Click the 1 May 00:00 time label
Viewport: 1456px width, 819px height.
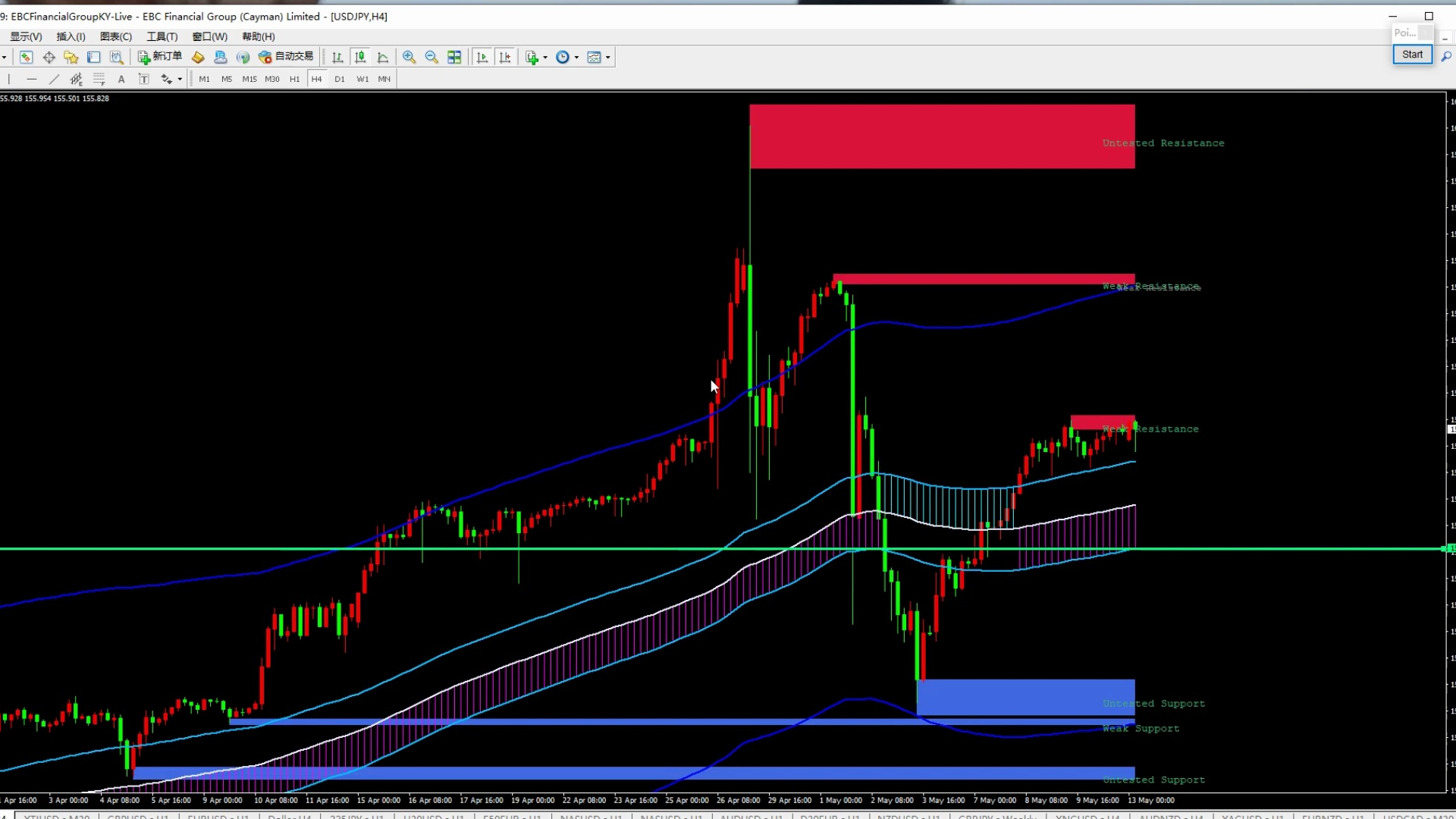840,800
